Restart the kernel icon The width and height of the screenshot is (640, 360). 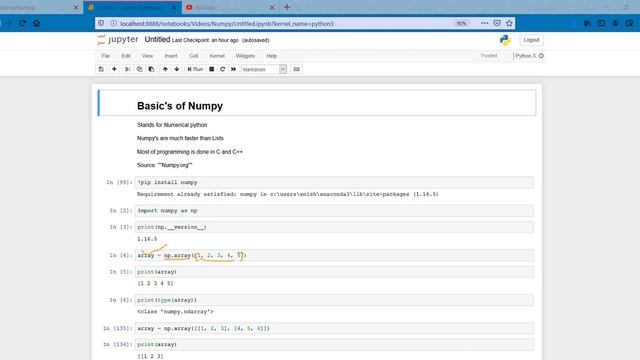click(222, 69)
